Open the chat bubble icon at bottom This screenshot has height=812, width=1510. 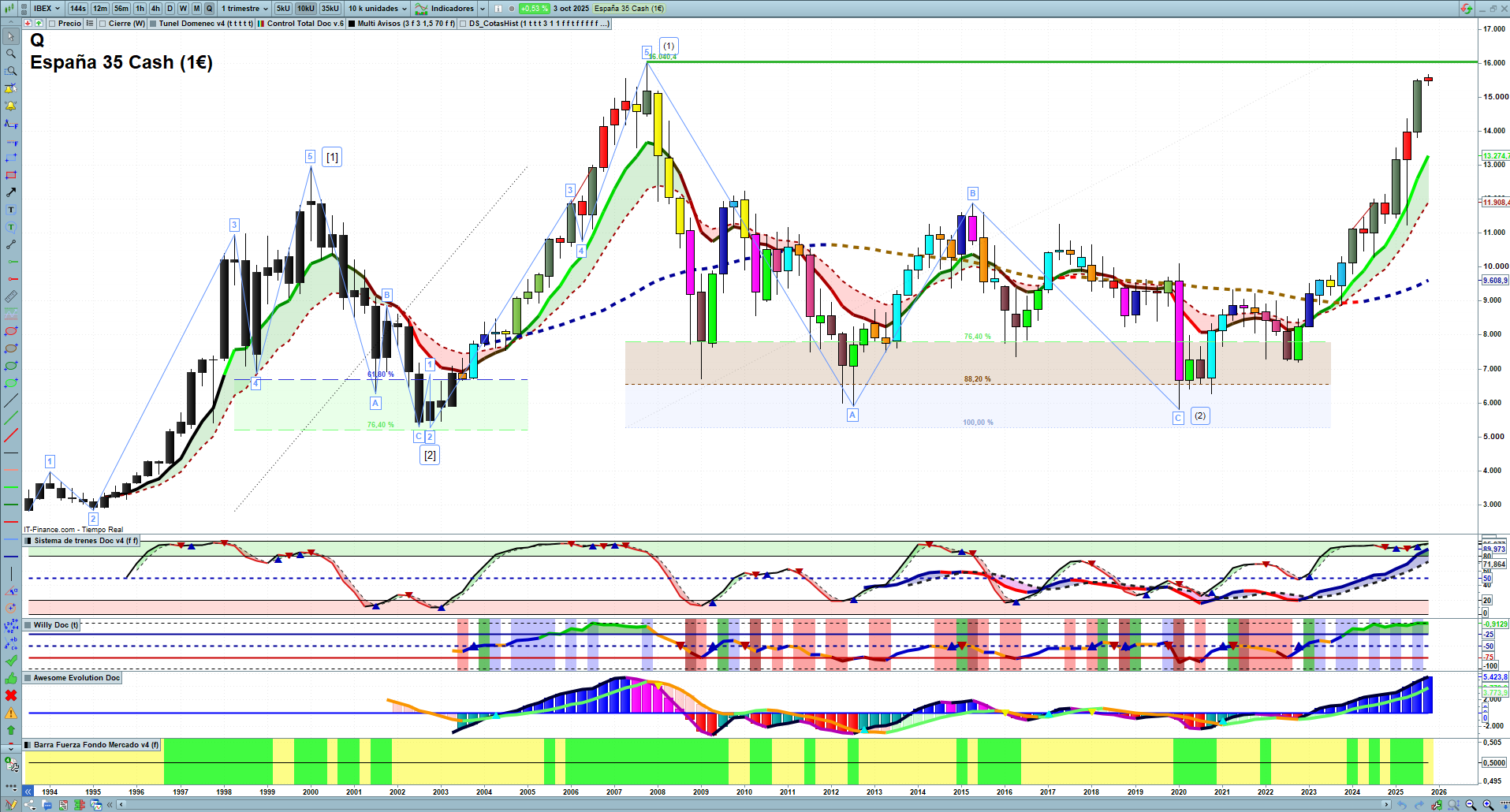pyautogui.click(x=47, y=805)
